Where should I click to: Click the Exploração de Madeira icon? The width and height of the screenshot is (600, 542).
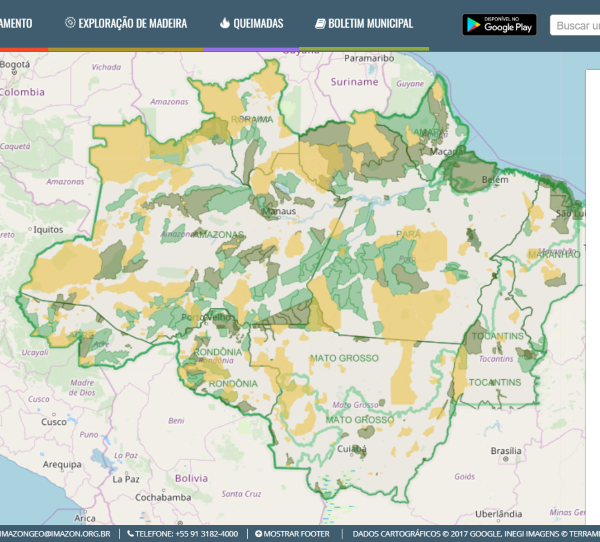[70, 23]
